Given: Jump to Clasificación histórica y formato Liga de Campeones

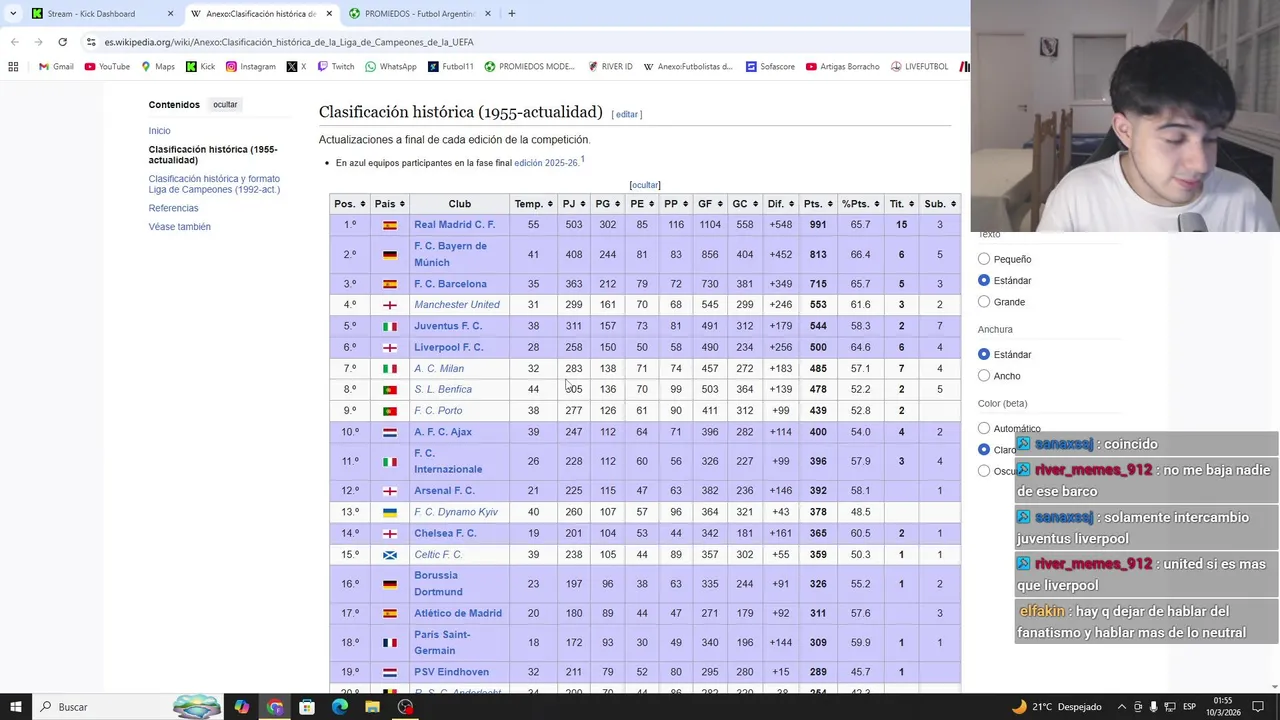Looking at the screenshot, I should 214,184.
